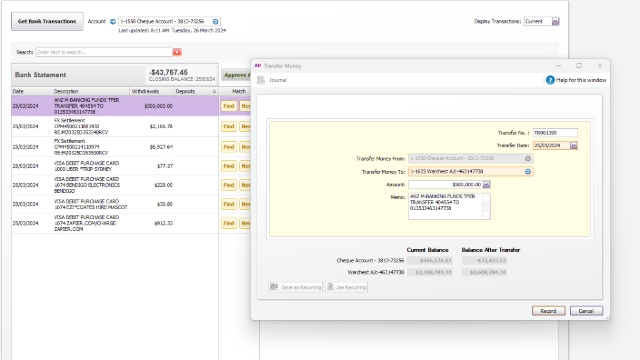Viewport: 640px width, 360px height.
Task: Click Find for the COATES HIRE MASCOT row
Action: [229, 204]
